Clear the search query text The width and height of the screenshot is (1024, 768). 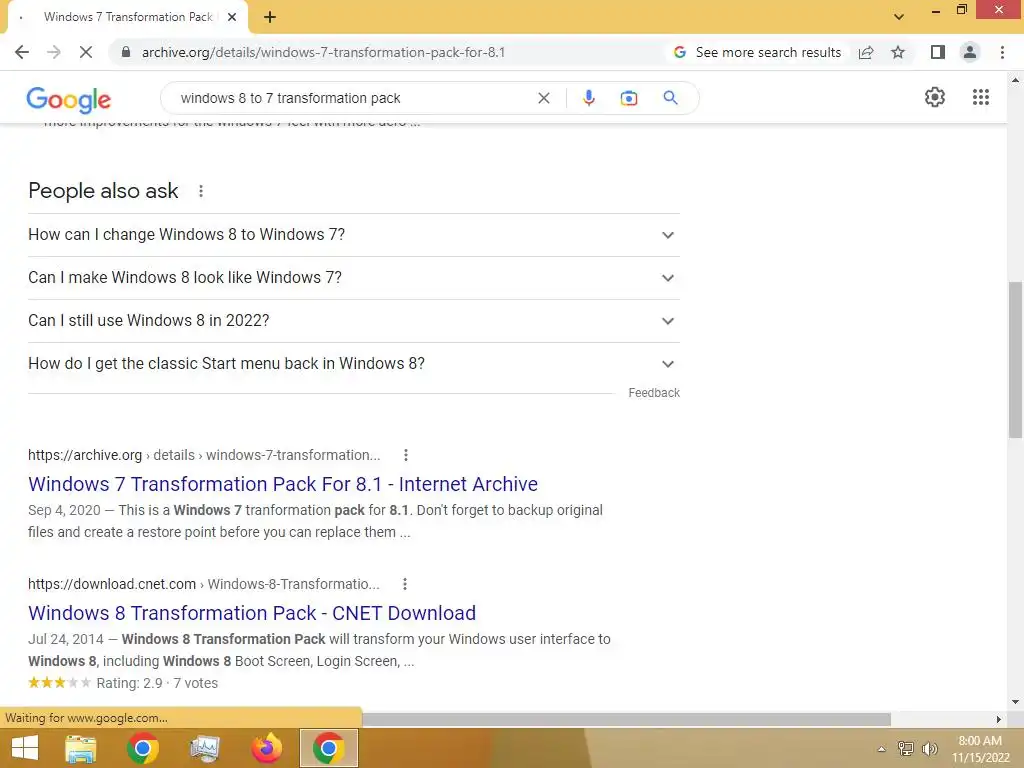coord(543,98)
